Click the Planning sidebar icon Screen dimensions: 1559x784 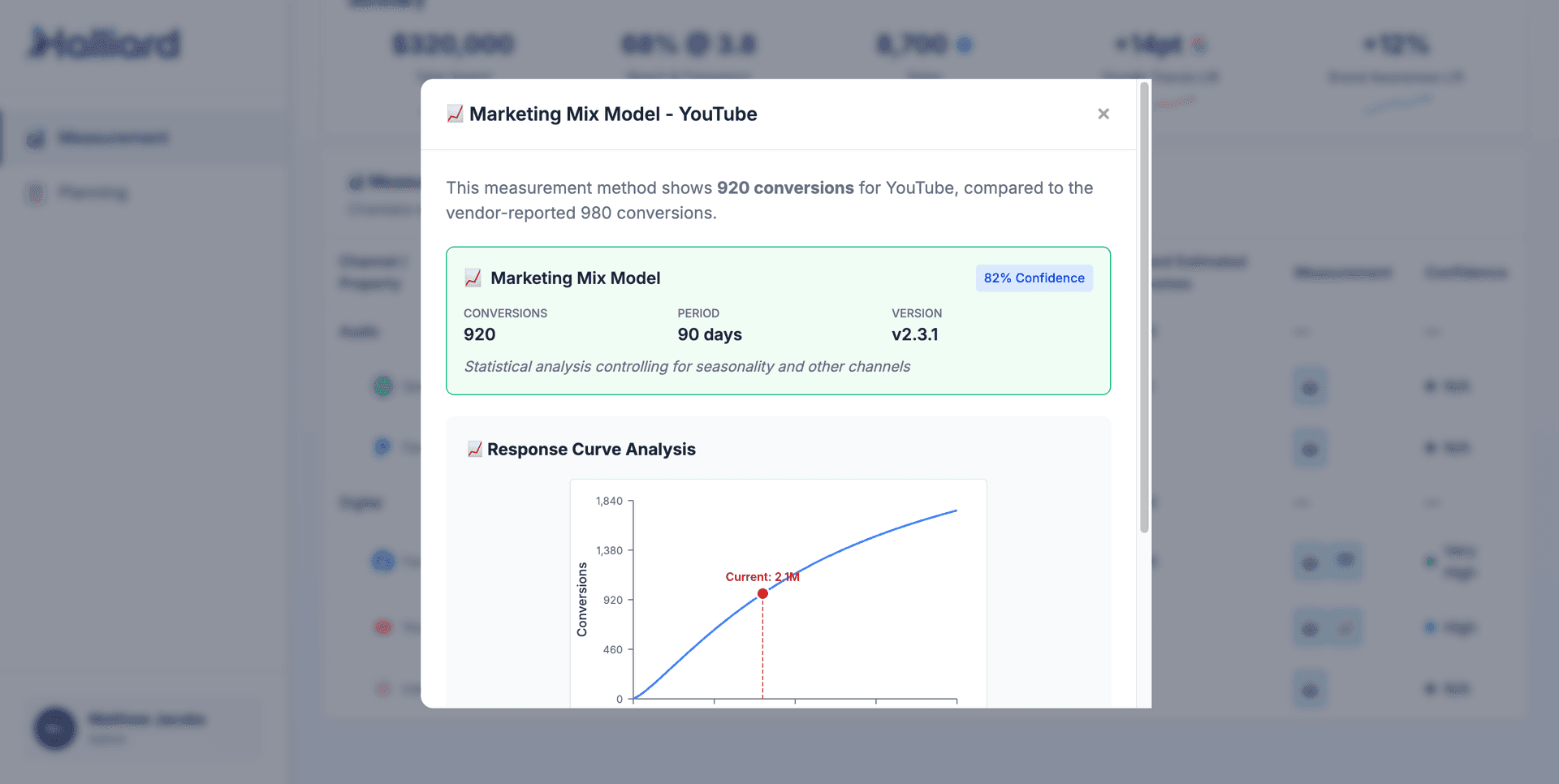point(36,193)
